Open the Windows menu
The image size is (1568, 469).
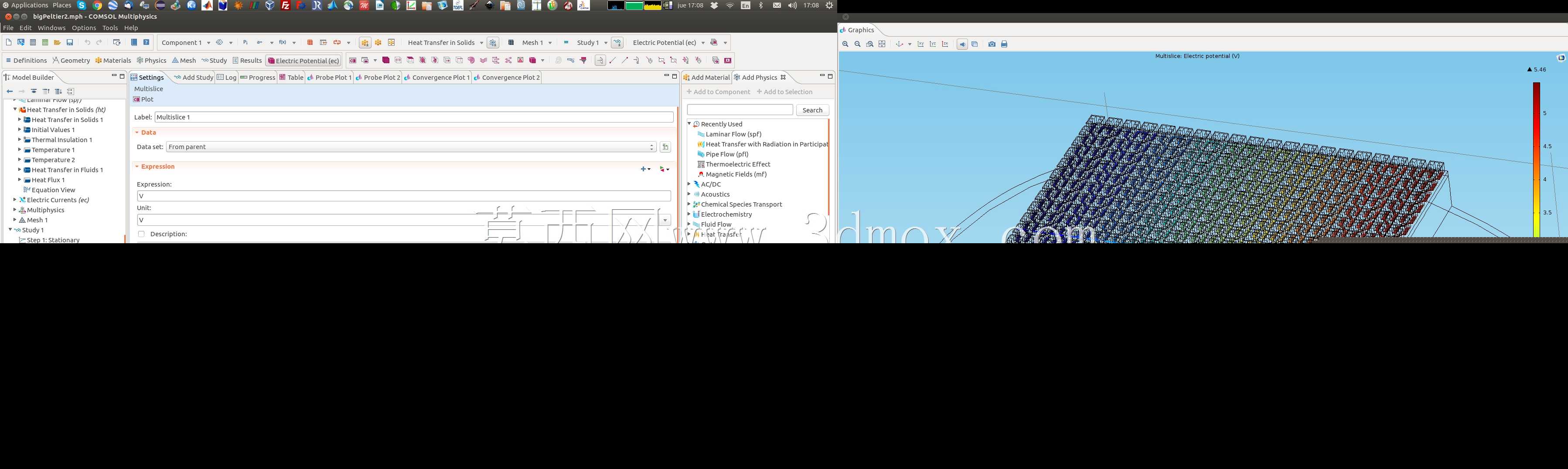pyautogui.click(x=51, y=28)
